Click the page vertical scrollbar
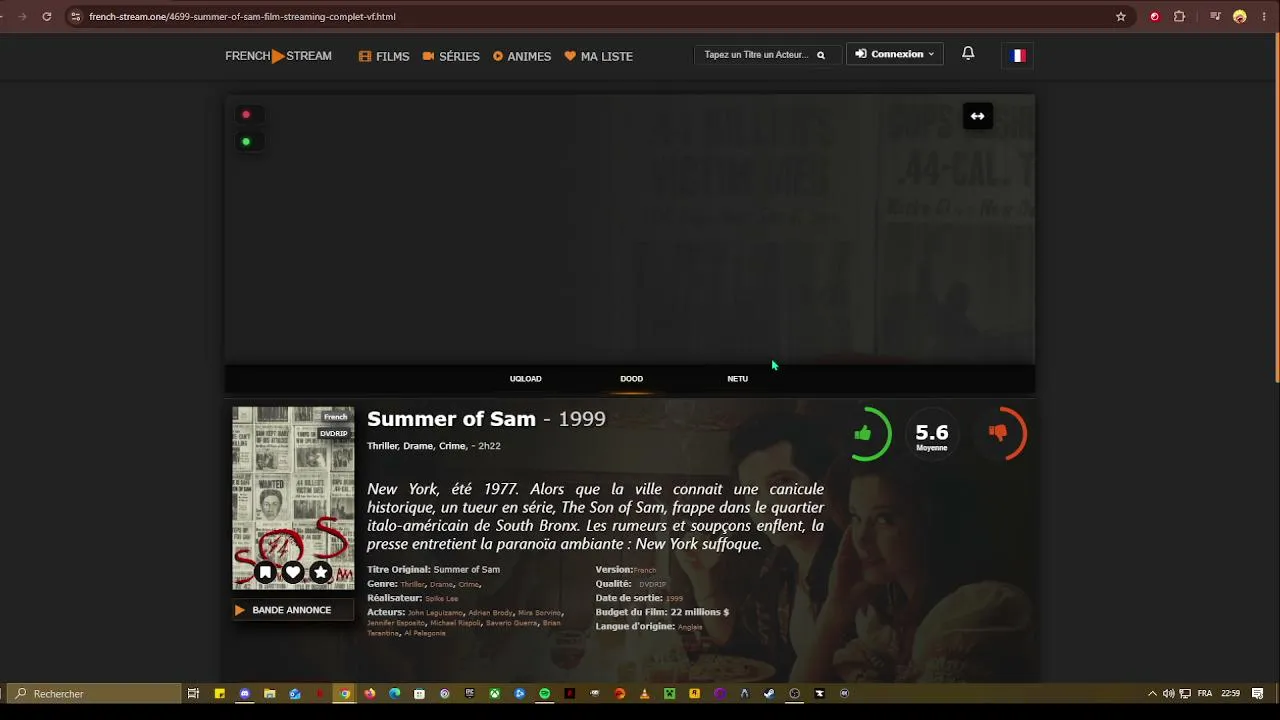 click(1276, 208)
